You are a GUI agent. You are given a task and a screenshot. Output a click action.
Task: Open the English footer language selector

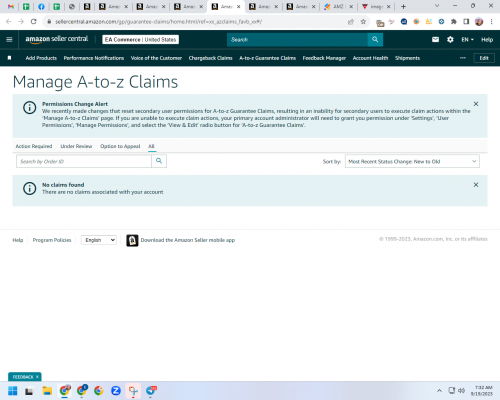(99, 240)
